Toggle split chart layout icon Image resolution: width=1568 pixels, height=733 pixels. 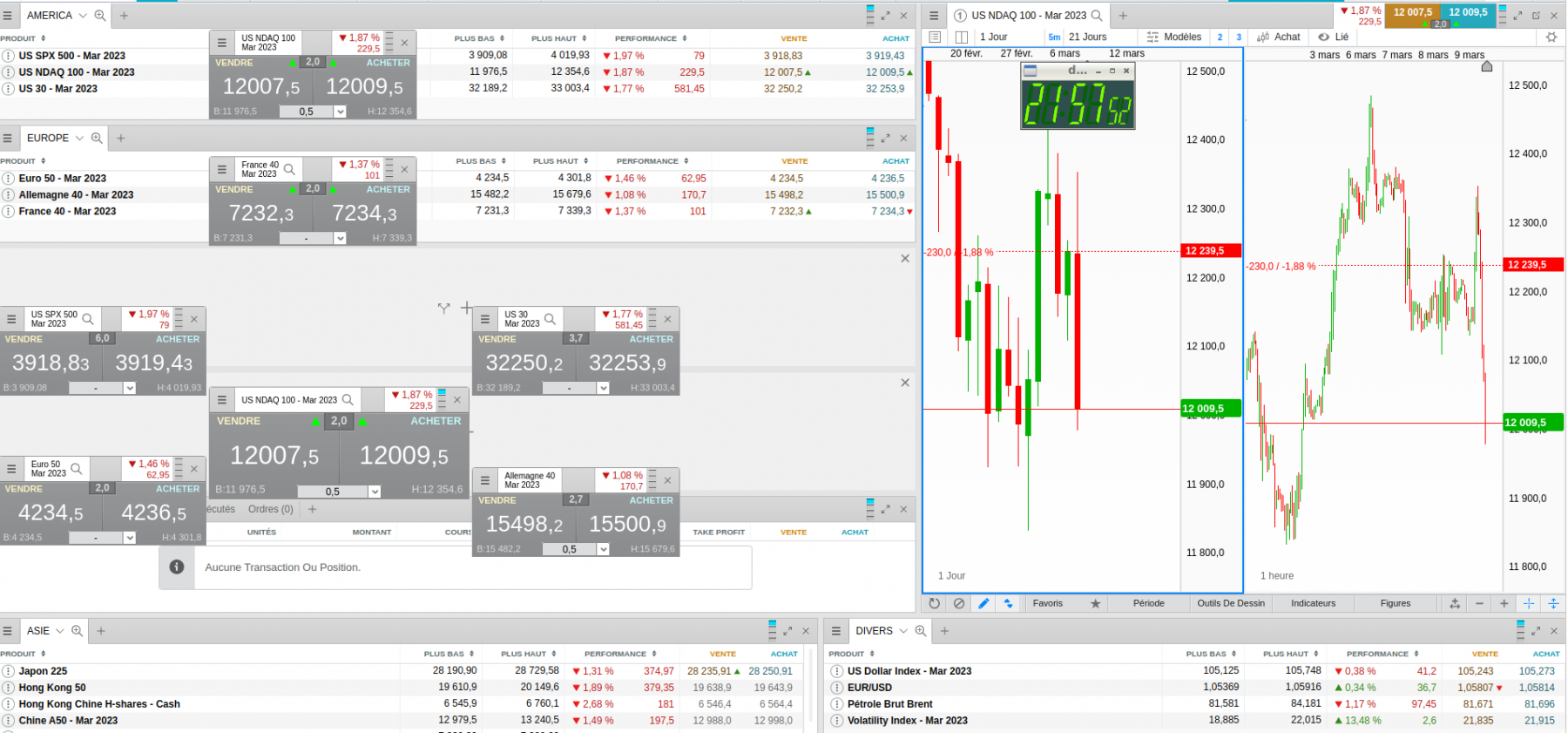tap(962, 37)
